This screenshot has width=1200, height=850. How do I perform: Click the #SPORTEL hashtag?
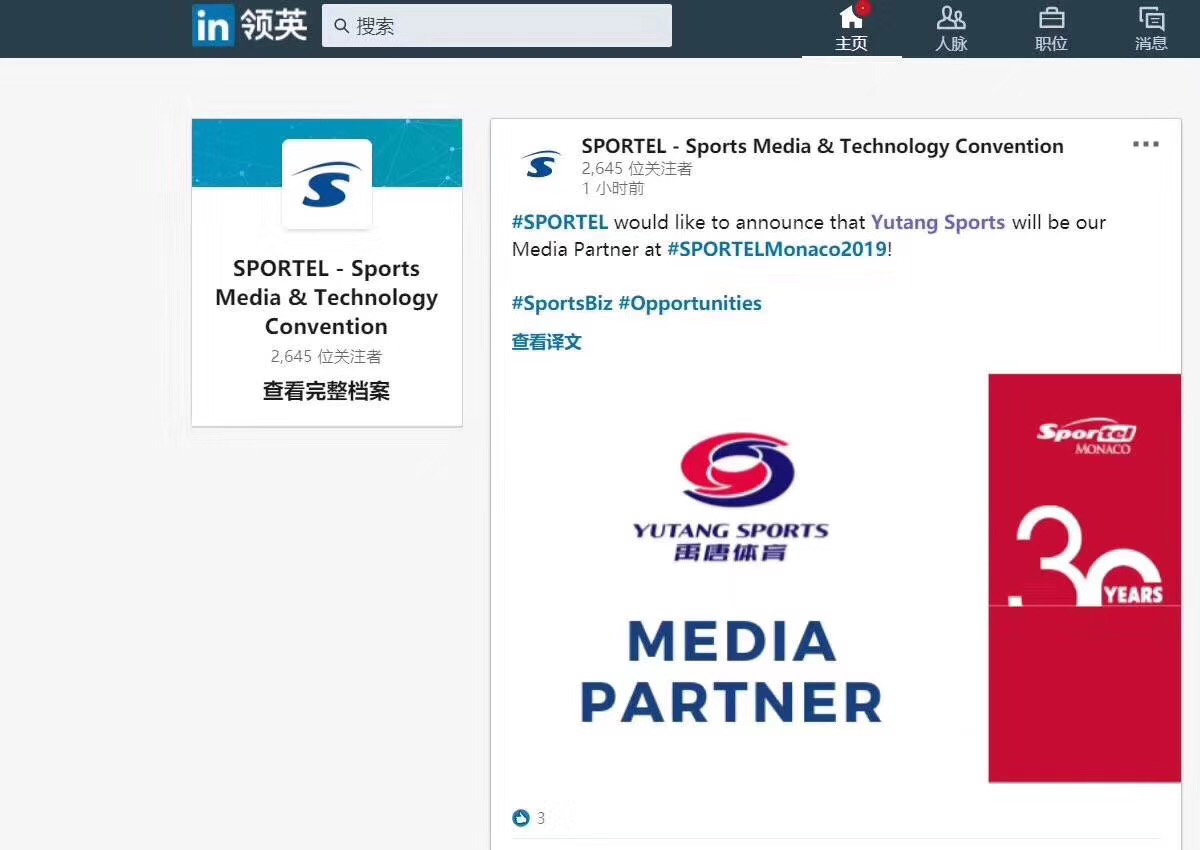560,222
